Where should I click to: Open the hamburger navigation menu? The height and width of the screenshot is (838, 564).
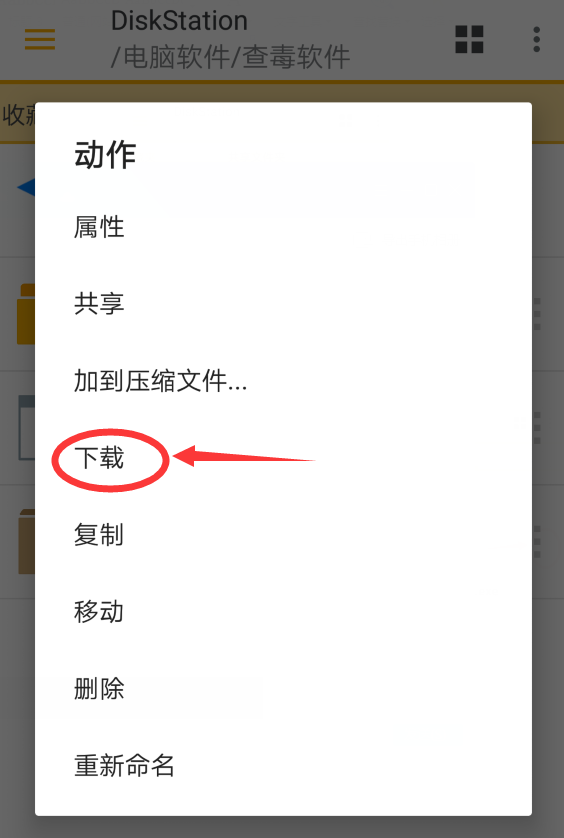click(x=40, y=39)
